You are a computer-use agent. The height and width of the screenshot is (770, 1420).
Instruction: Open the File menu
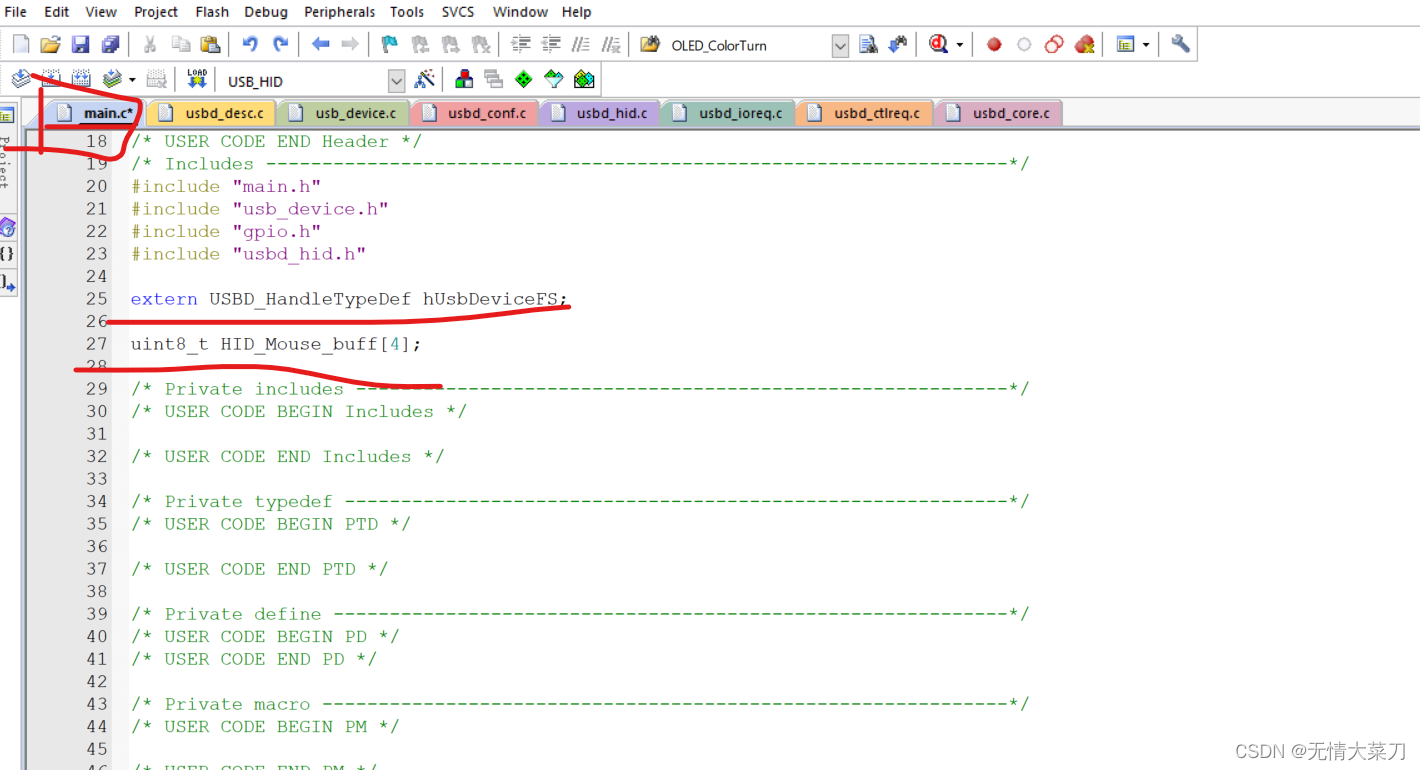click(16, 12)
